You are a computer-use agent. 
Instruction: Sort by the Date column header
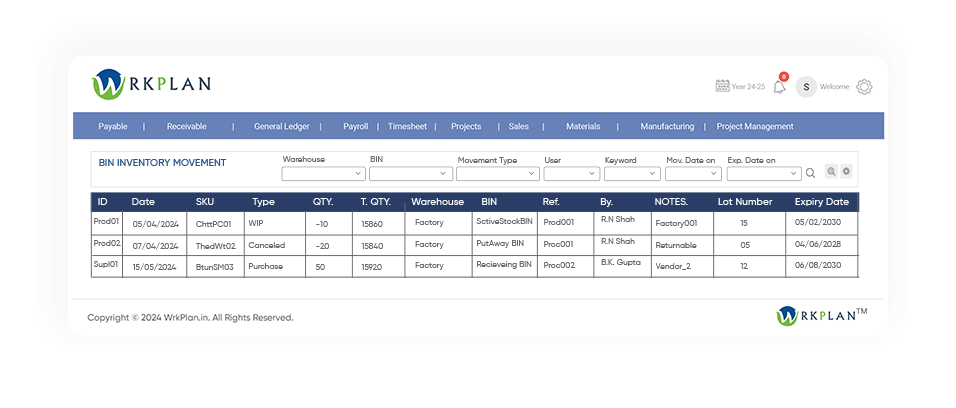[x=143, y=202]
